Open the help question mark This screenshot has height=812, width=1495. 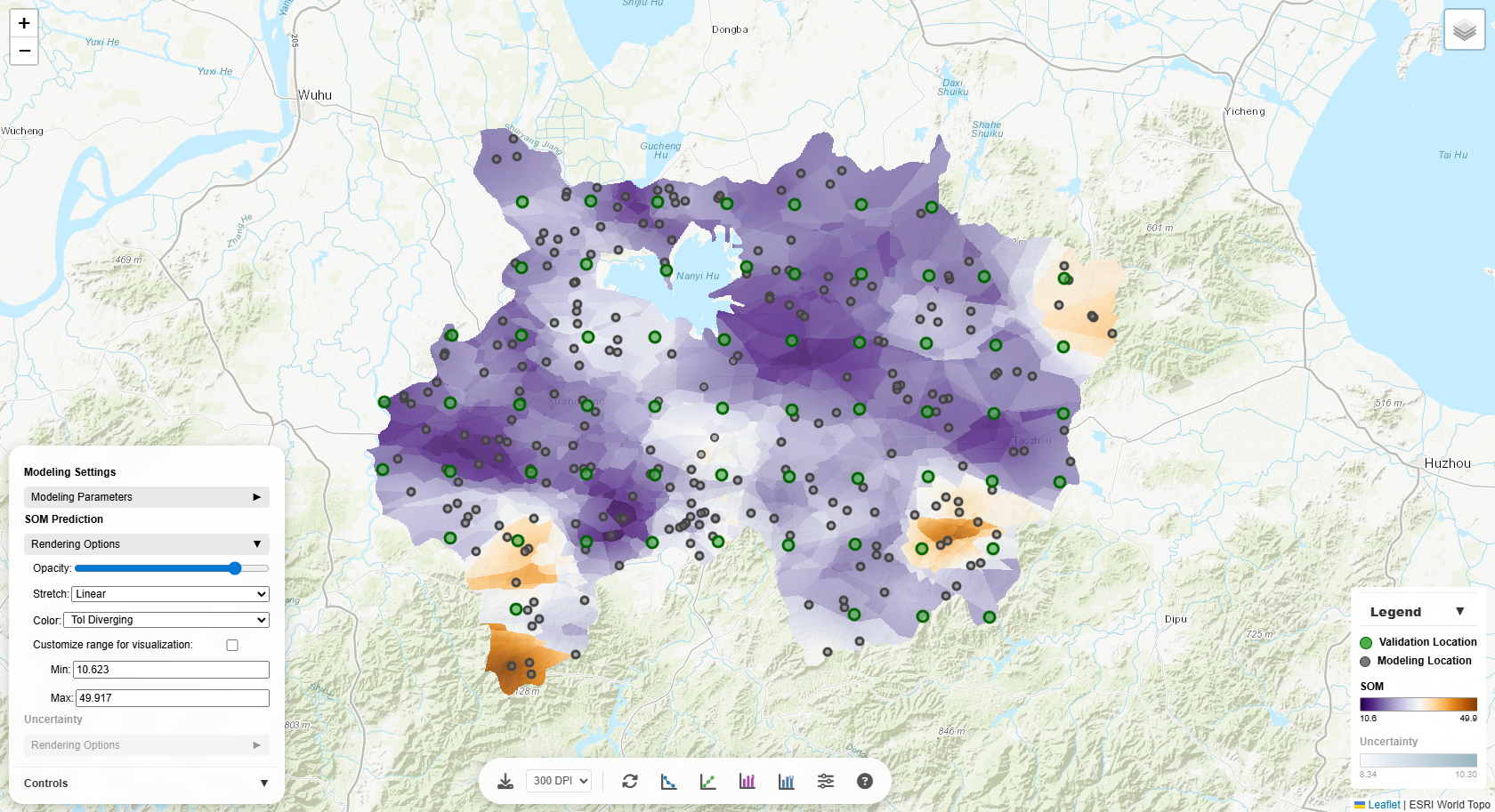click(x=865, y=781)
